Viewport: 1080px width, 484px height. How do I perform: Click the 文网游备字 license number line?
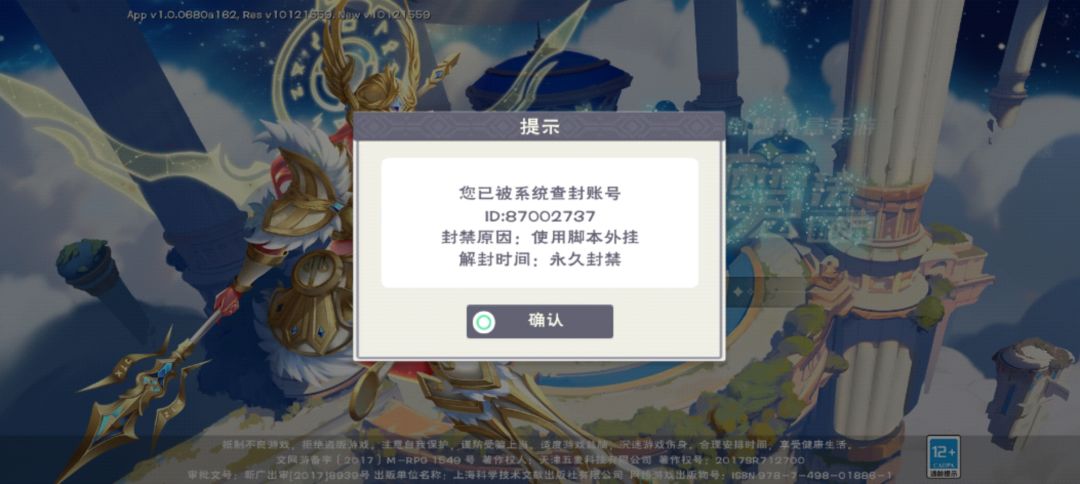click(x=540, y=459)
